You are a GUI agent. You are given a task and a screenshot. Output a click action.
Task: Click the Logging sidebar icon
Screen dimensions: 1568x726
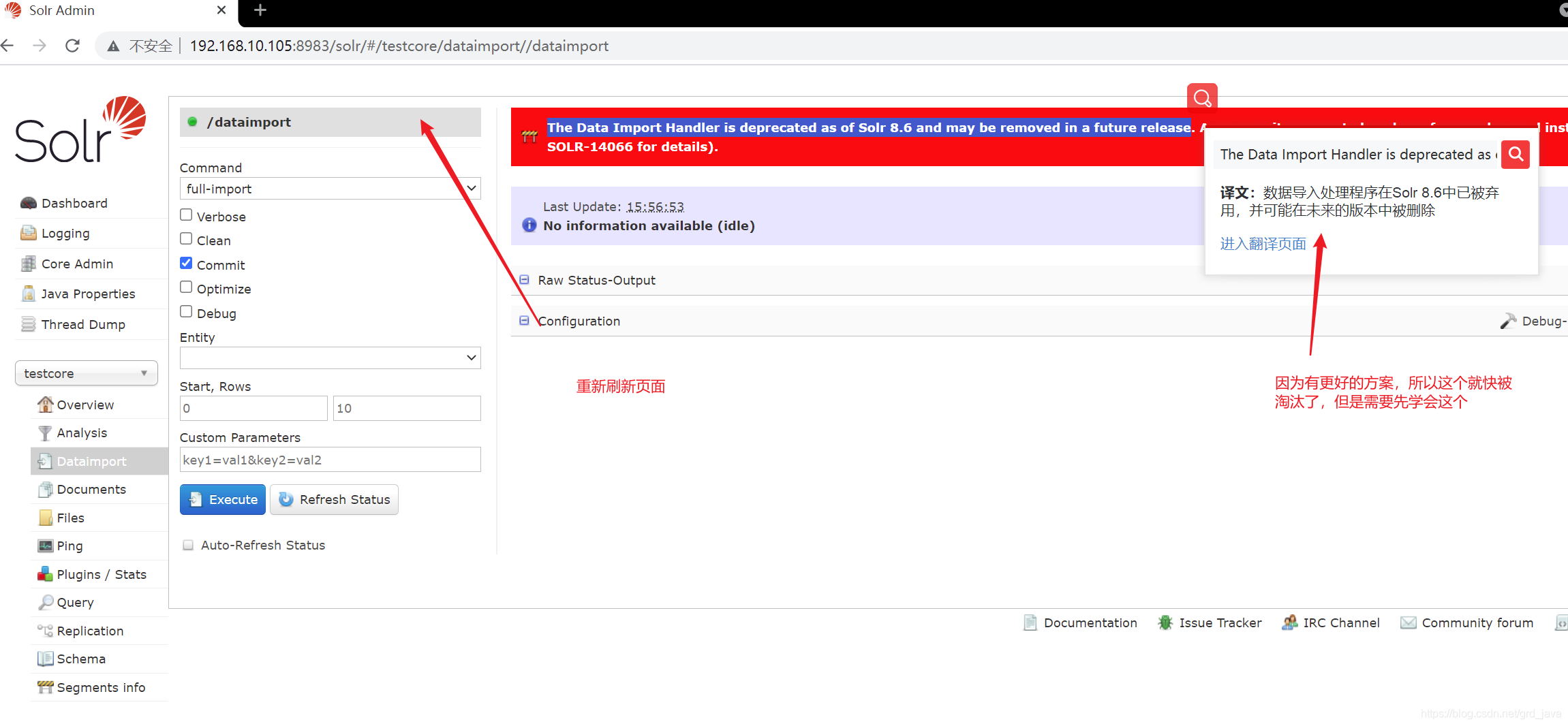pyautogui.click(x=28, y=233)
